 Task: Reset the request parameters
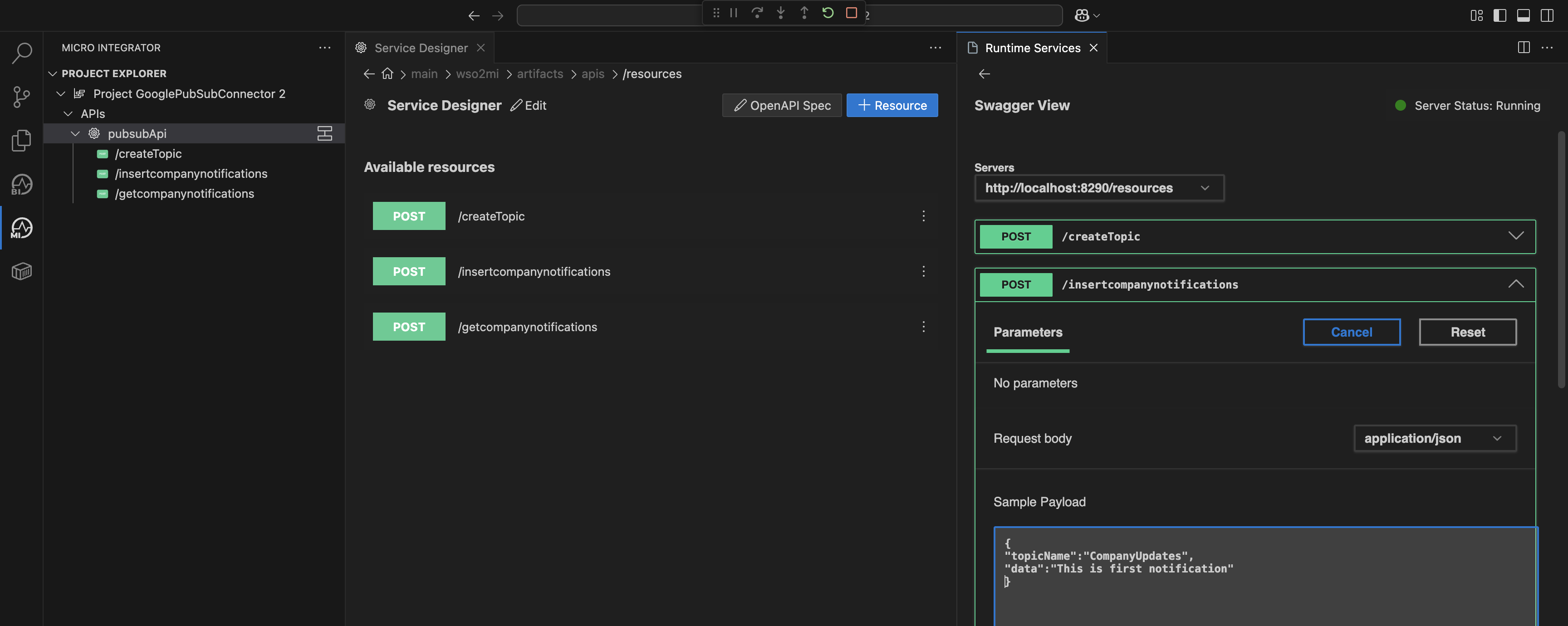1468,332
